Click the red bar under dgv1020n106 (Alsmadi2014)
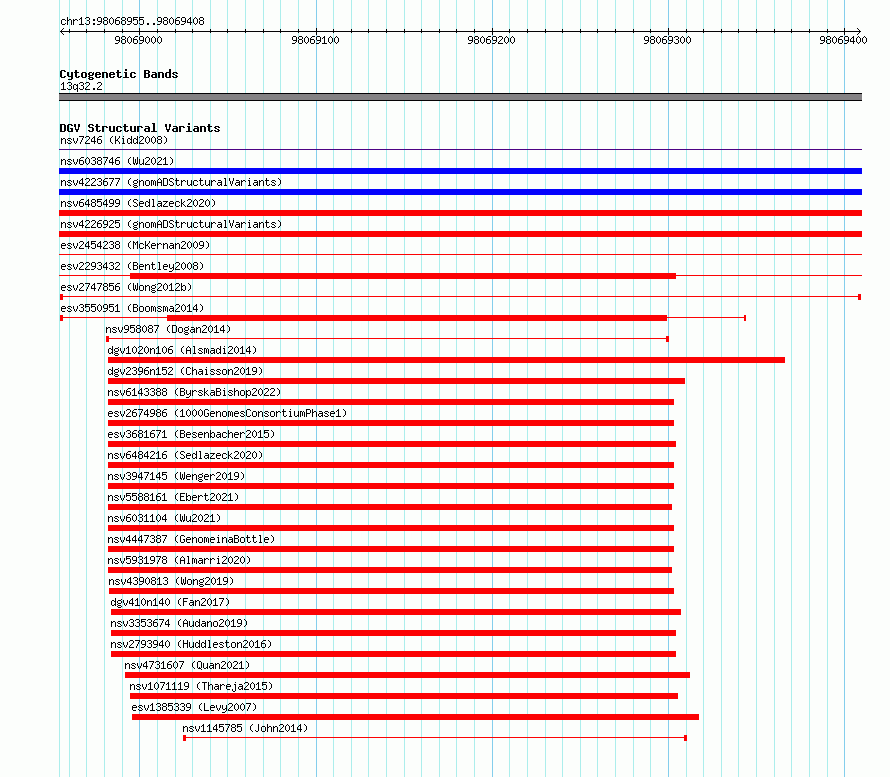Screen dimensions: 890x777 (x=446, y=360)
